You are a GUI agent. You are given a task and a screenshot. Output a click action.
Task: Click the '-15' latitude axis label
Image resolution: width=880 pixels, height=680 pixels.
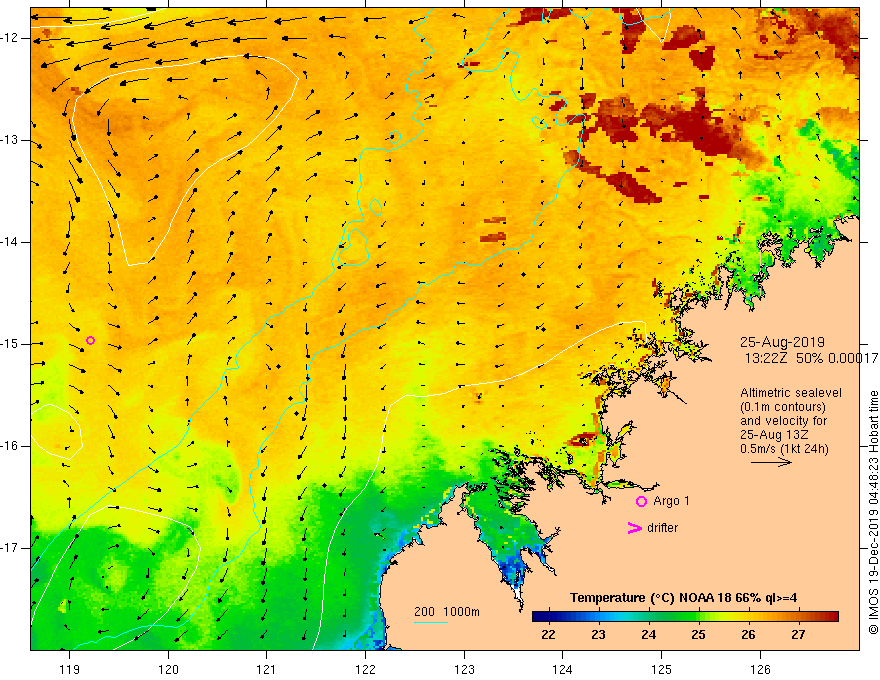11,344
